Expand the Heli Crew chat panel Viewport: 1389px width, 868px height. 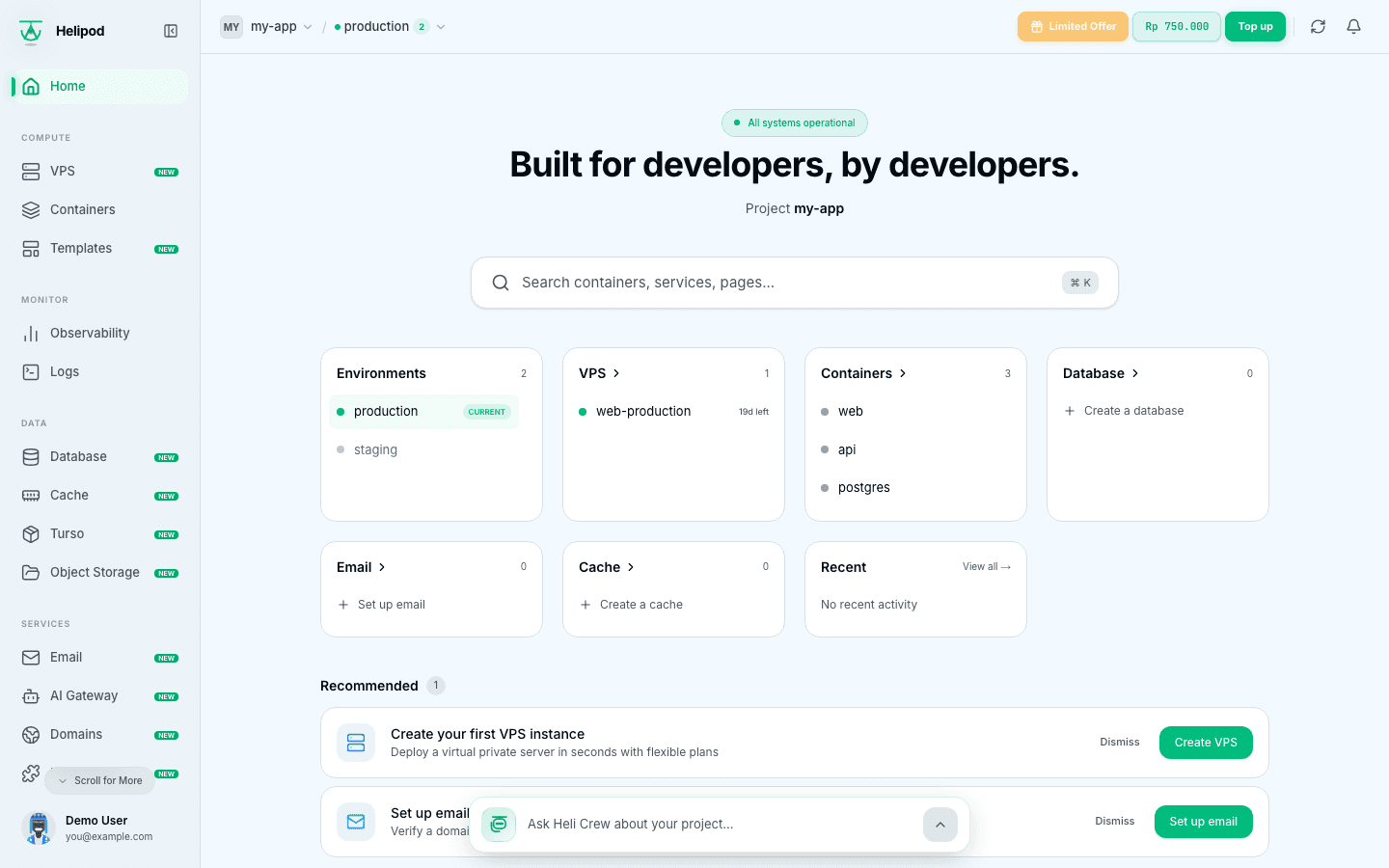pyautogui.click(x=940, y=825)
